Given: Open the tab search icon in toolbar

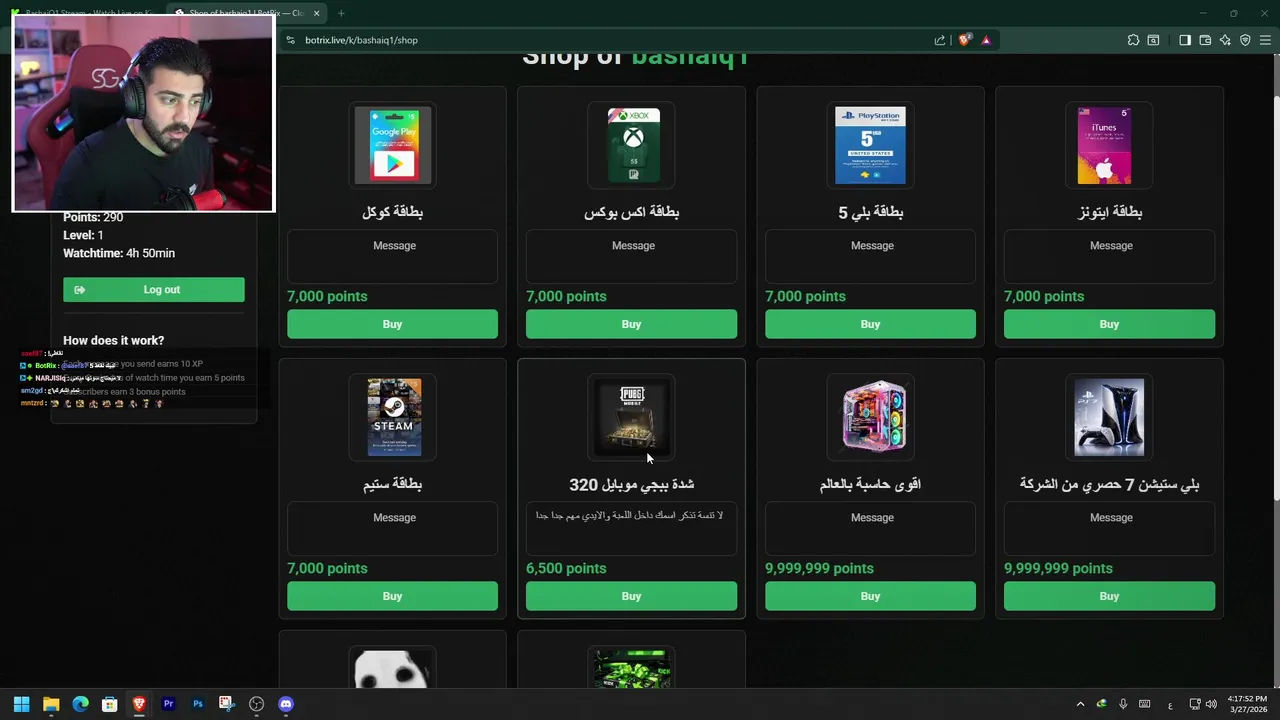Looking at the screenshot, I should [1153, 40].
